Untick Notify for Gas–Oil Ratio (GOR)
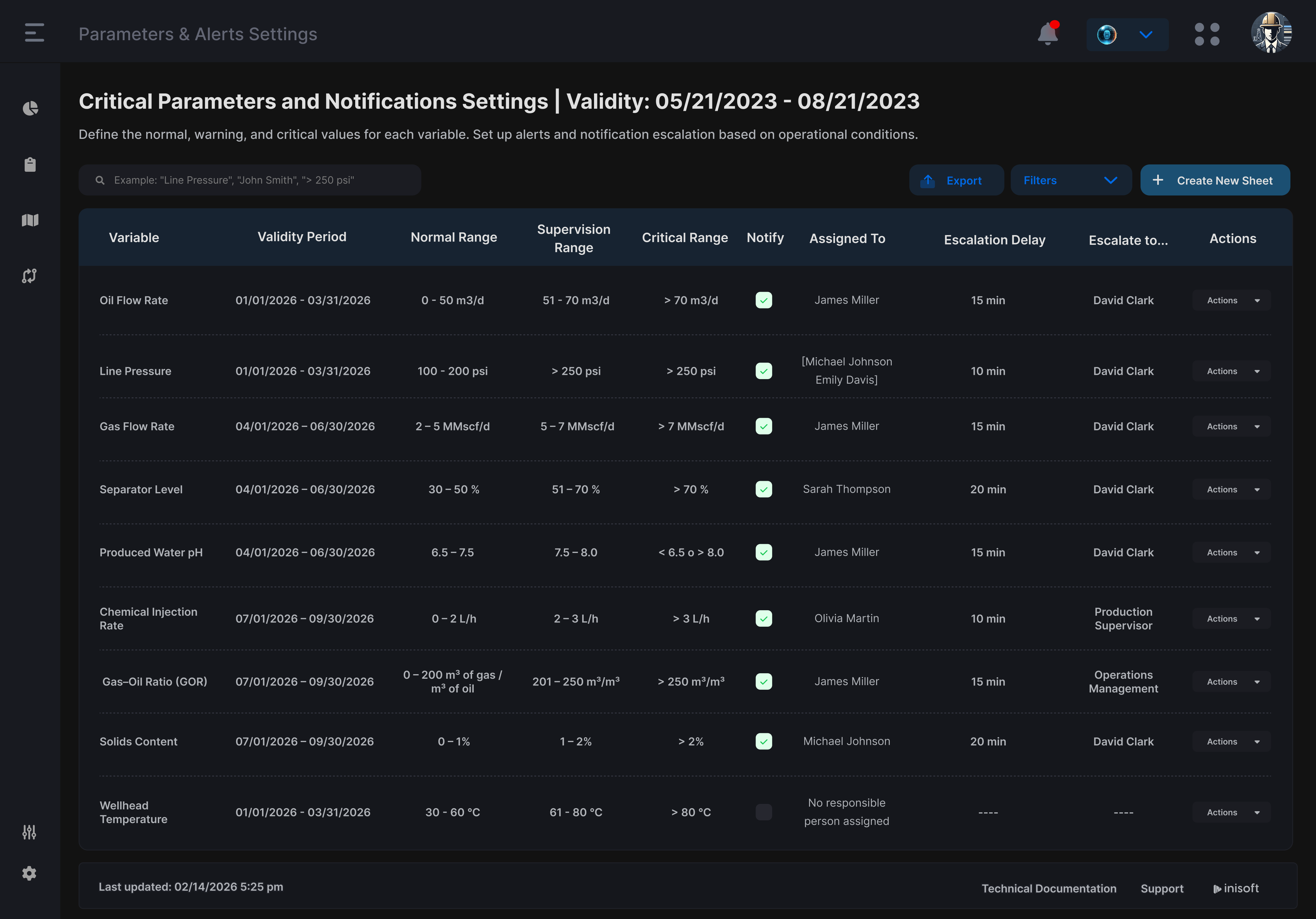The image size is (1316, 919). point(763,681)
